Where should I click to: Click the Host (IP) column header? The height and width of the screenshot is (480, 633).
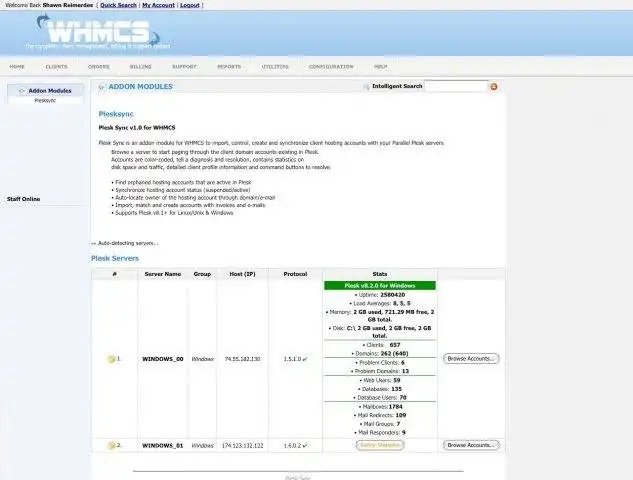point(242,274)
